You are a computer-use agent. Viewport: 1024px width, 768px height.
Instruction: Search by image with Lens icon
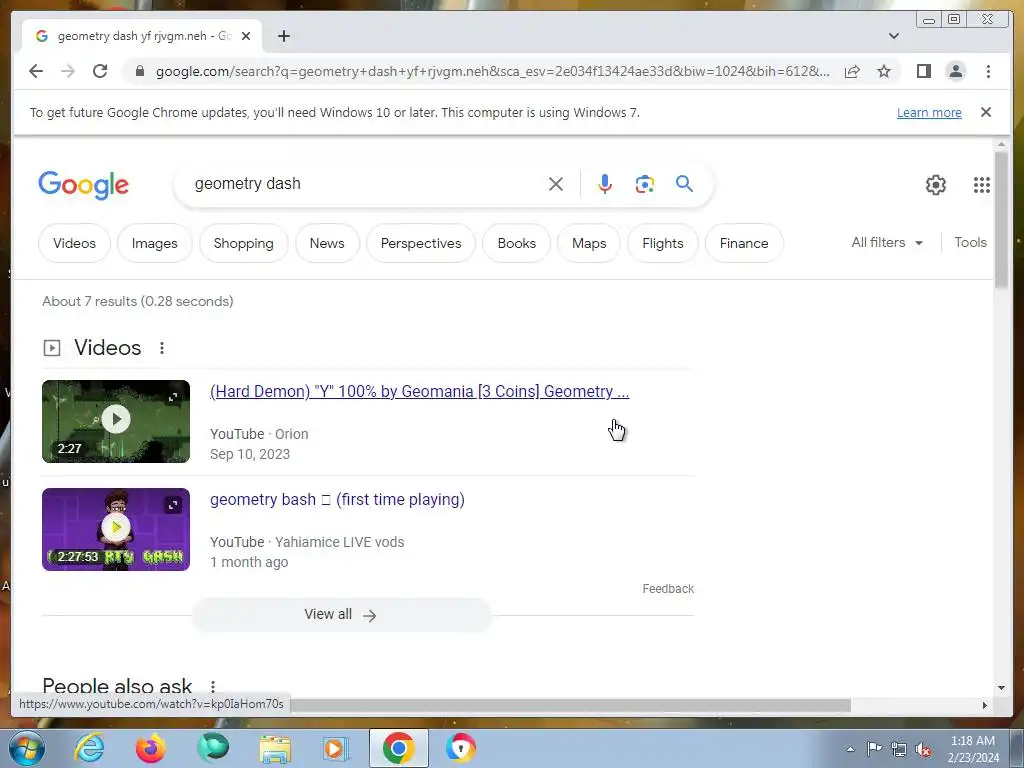tap(645, 184)
